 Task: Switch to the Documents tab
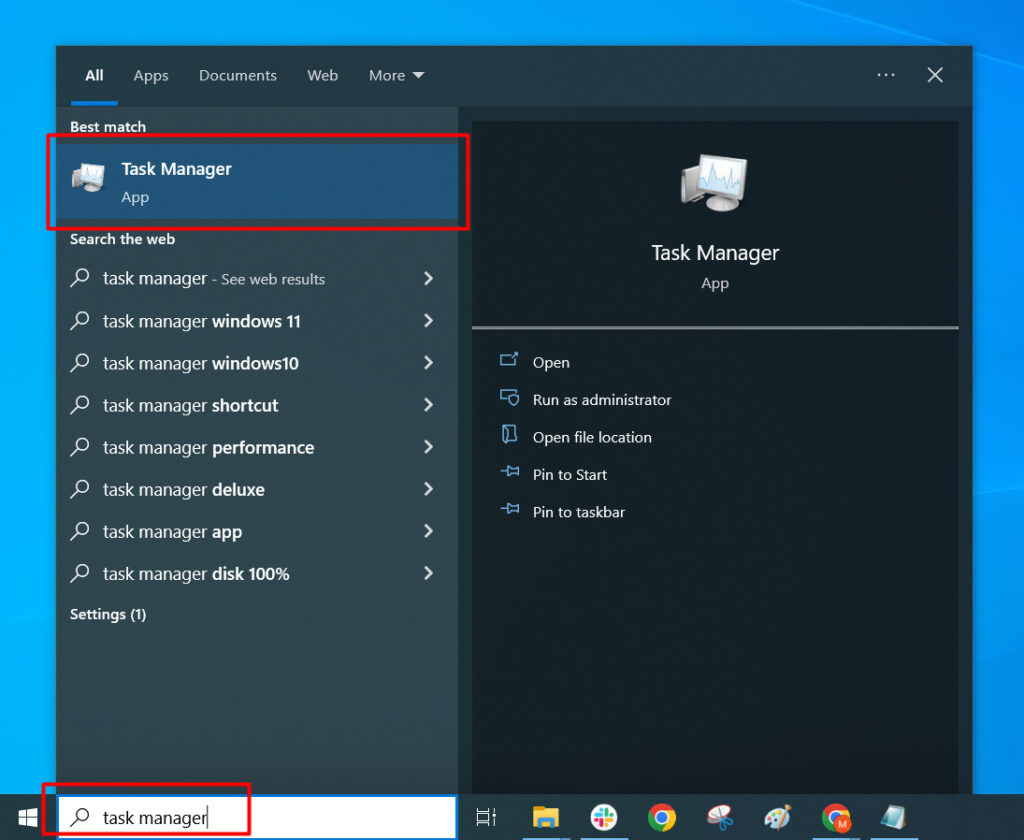238,76
